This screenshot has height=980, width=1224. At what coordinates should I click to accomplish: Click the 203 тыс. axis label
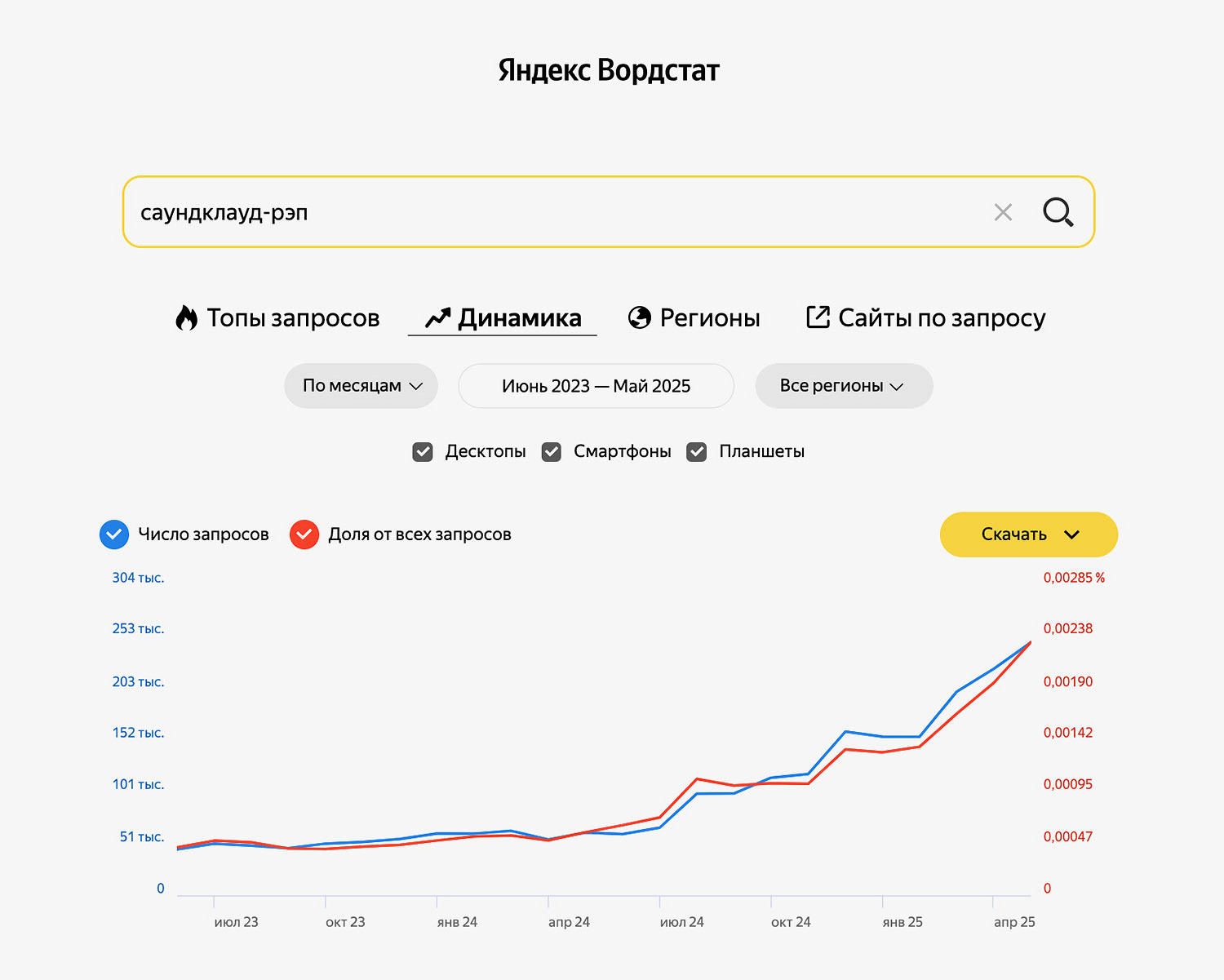click(138, 682)
